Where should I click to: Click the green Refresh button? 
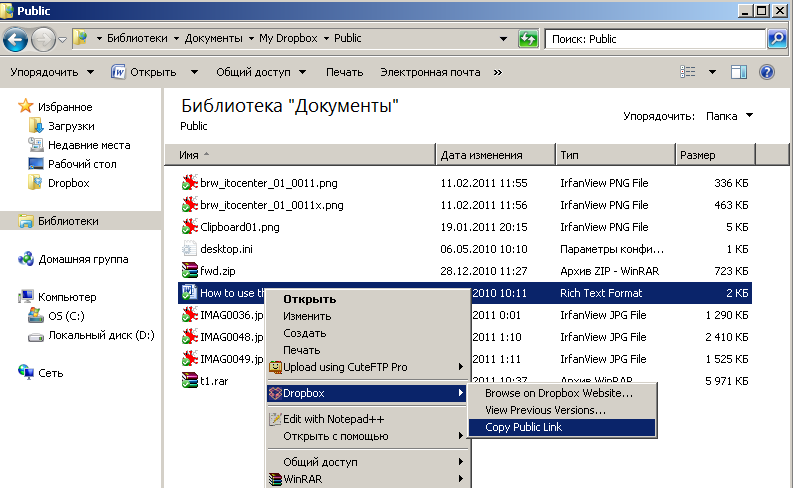click(x=528, y=39)
